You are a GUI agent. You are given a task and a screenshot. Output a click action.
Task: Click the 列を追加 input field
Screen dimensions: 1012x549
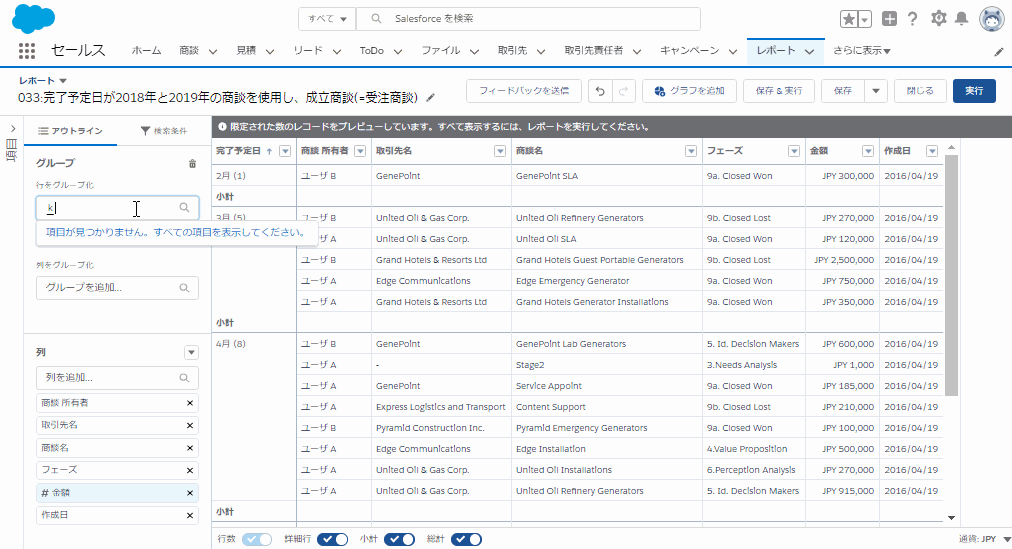pyautogui.click(x=117, y=378)
